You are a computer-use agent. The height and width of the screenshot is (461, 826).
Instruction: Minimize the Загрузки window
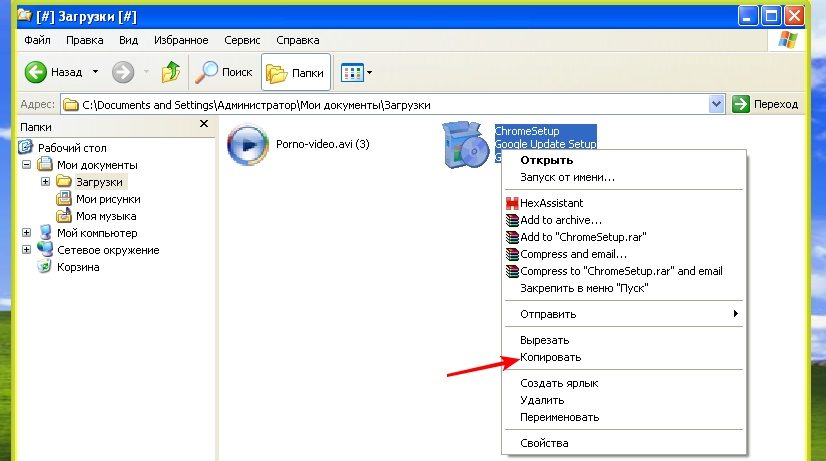point(748,16)
